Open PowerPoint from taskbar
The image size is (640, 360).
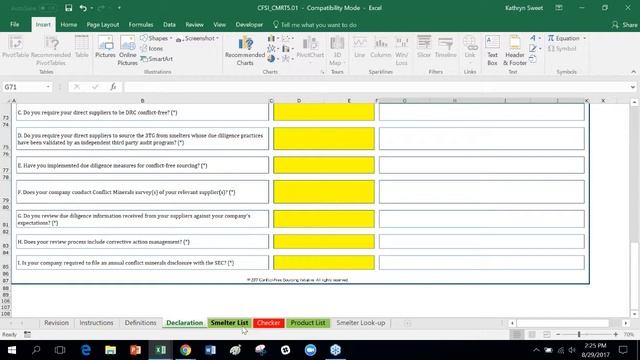pos(136,350)
